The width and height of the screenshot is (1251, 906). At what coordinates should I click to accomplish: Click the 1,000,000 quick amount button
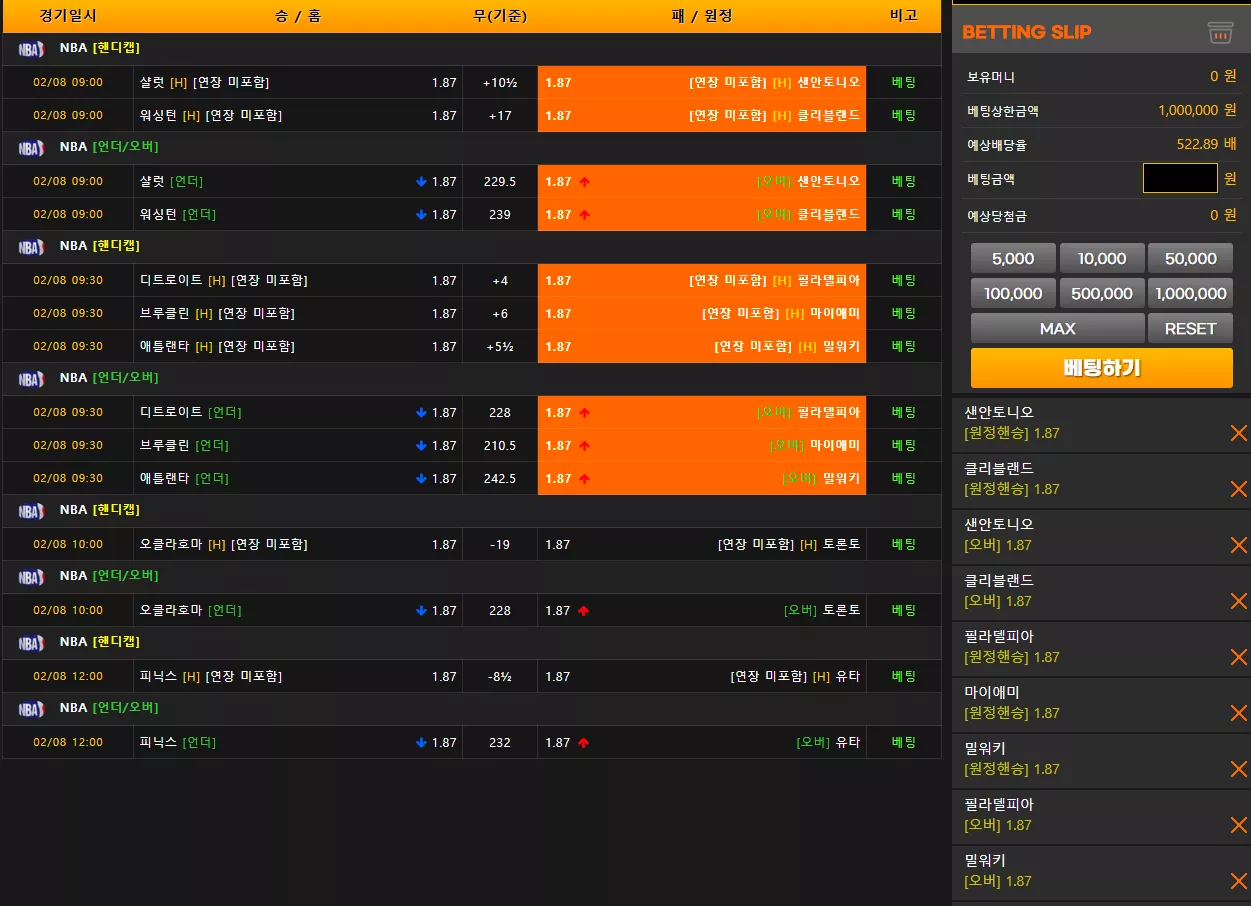click(1190, 293)
